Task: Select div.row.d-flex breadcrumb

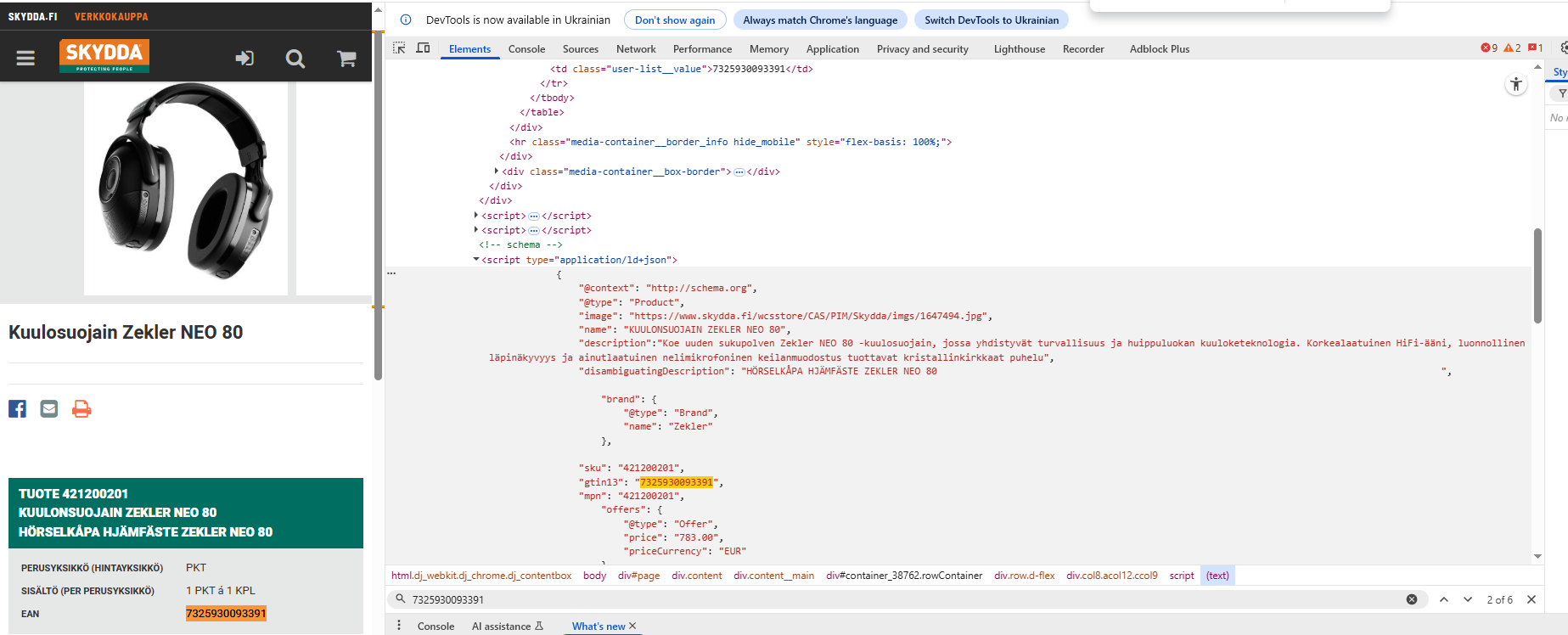Action: point(1025,576)
